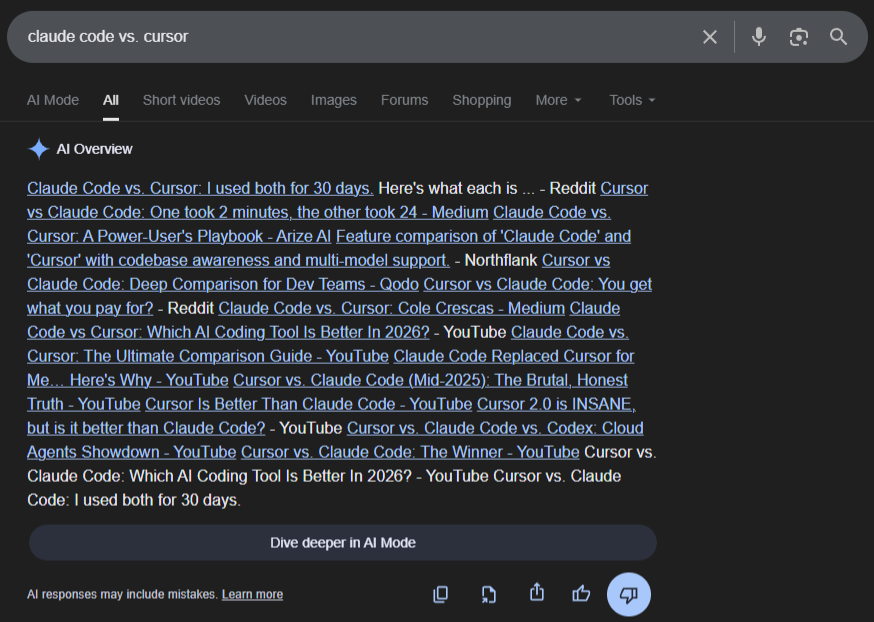Open Google Lens camera search
The image size is (874, 622).
click(x=798, y=36)
